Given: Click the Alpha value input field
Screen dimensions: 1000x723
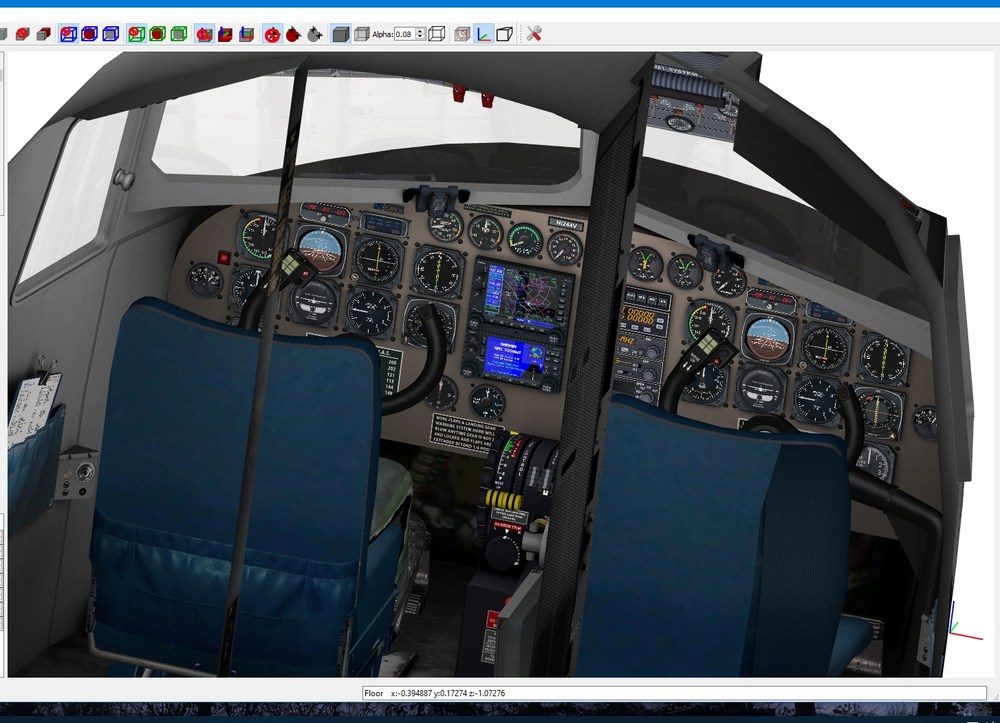Looking at the screenshot, I should click(x=405, y=34).
